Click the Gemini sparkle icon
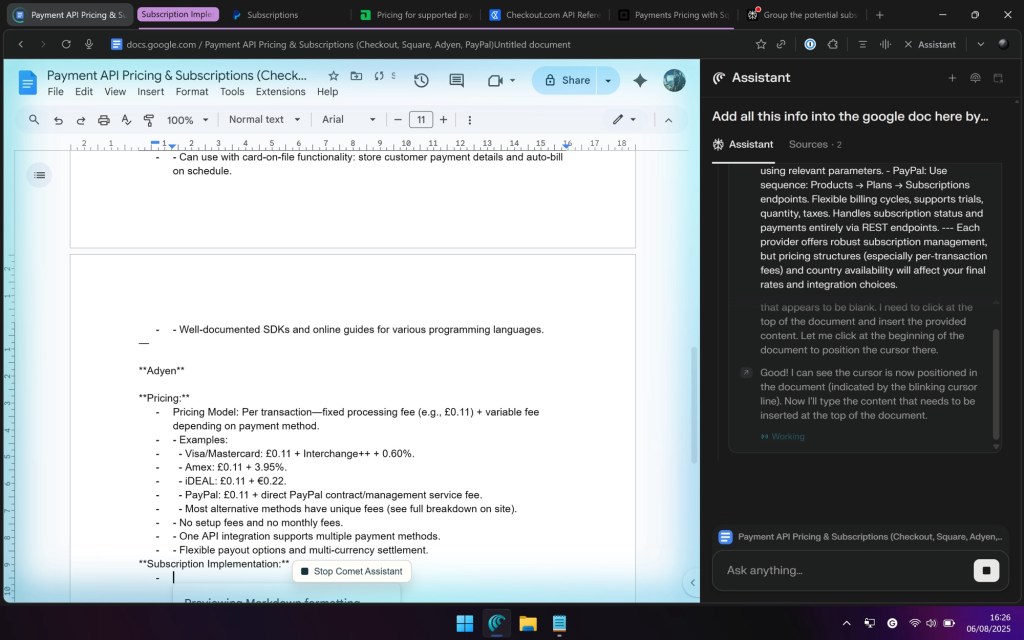This screenshot has height=640, width=1024. [640, 81]
